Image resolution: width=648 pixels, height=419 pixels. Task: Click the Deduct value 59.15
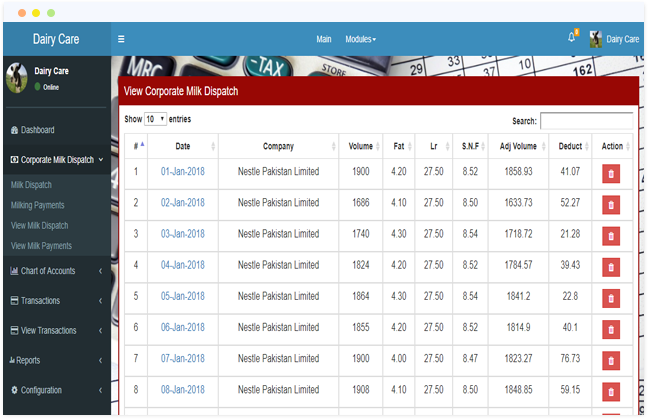coord(570,390)
